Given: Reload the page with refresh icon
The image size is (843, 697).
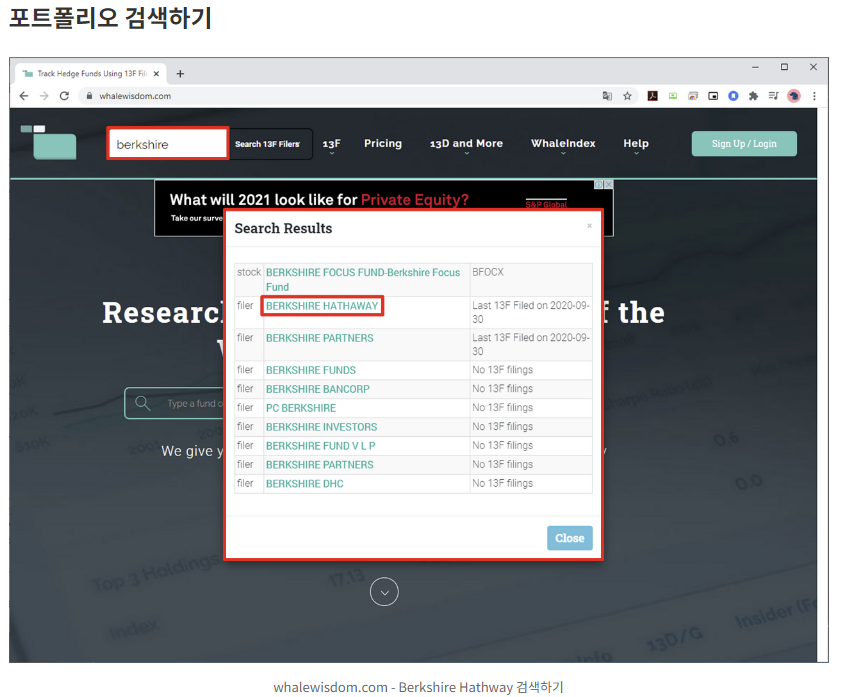Looking at the screenshot, I should click(65, 96).
